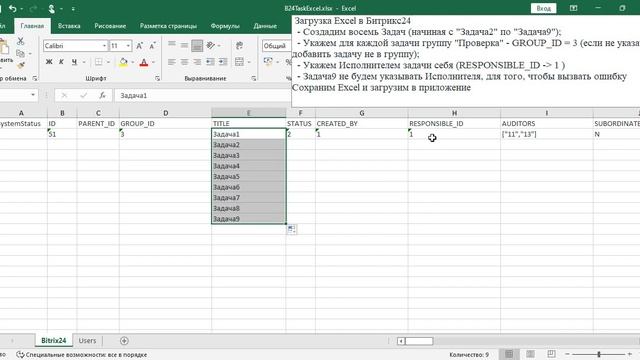Cut selection with the scissors icon
Image resolution: width=640 pixels, height=360 pixels.
(20, 41)
